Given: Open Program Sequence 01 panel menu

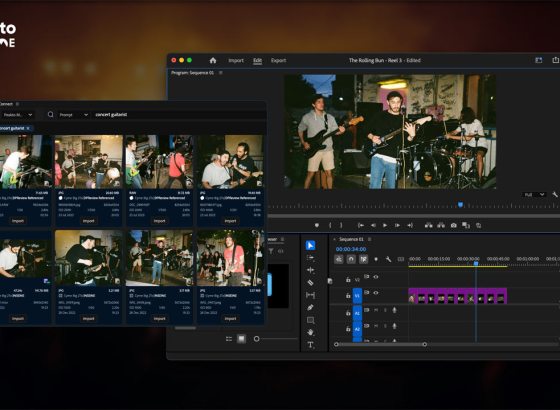Looking at the screenshot, I should point(221,72).
